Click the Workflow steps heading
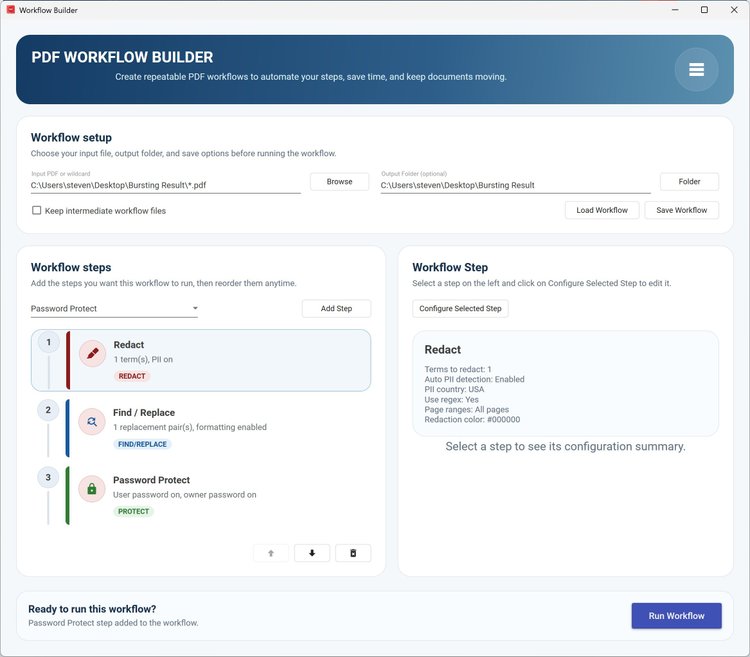Screen dimensions: 750x657 [x=71, y=267]
